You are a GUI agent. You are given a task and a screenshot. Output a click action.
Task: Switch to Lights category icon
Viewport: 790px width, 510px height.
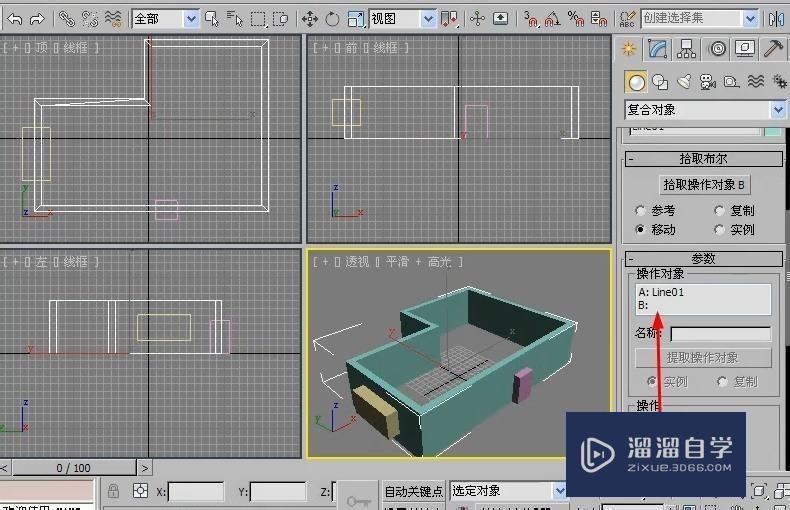[x=684, y=82]
